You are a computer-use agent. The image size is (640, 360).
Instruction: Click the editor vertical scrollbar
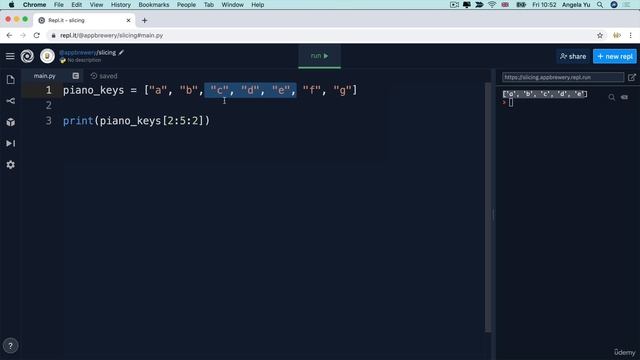point(488,207)
